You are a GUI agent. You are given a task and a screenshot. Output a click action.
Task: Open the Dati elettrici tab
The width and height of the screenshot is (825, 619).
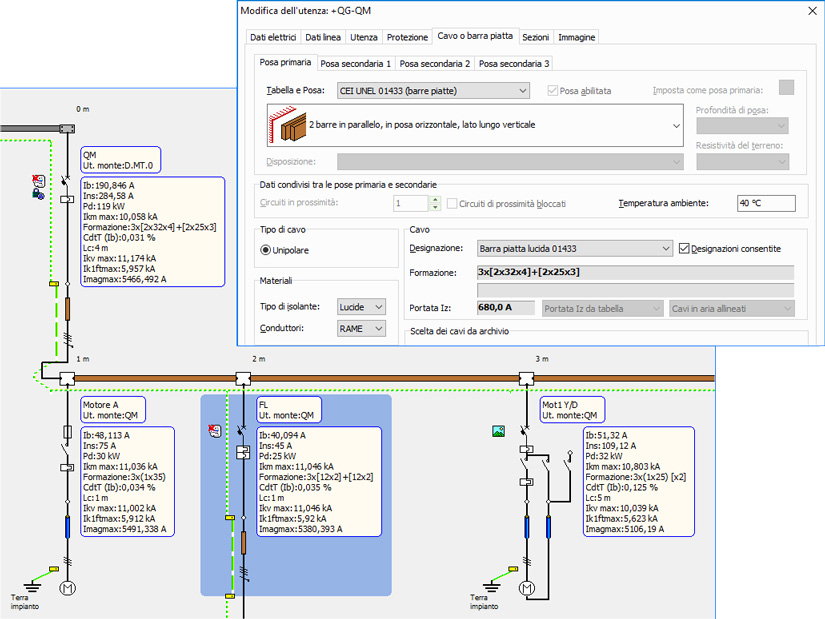[x=273, y=37]
